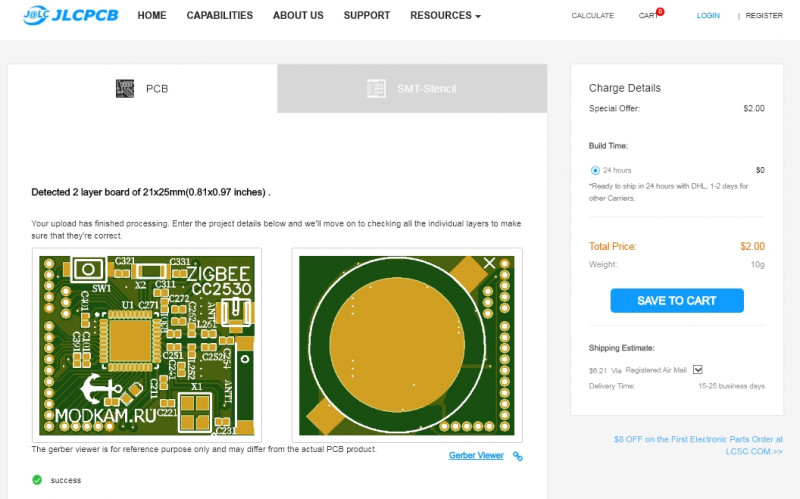Open the shipping method dropdown
This screenshot has height=499, width=800.
coord(698,369)
